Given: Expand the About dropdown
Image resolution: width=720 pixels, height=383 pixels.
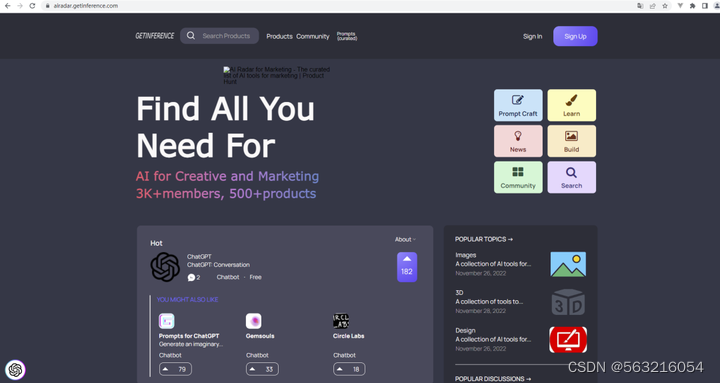Looking at the screenshot, I should [x=405, y=239].
